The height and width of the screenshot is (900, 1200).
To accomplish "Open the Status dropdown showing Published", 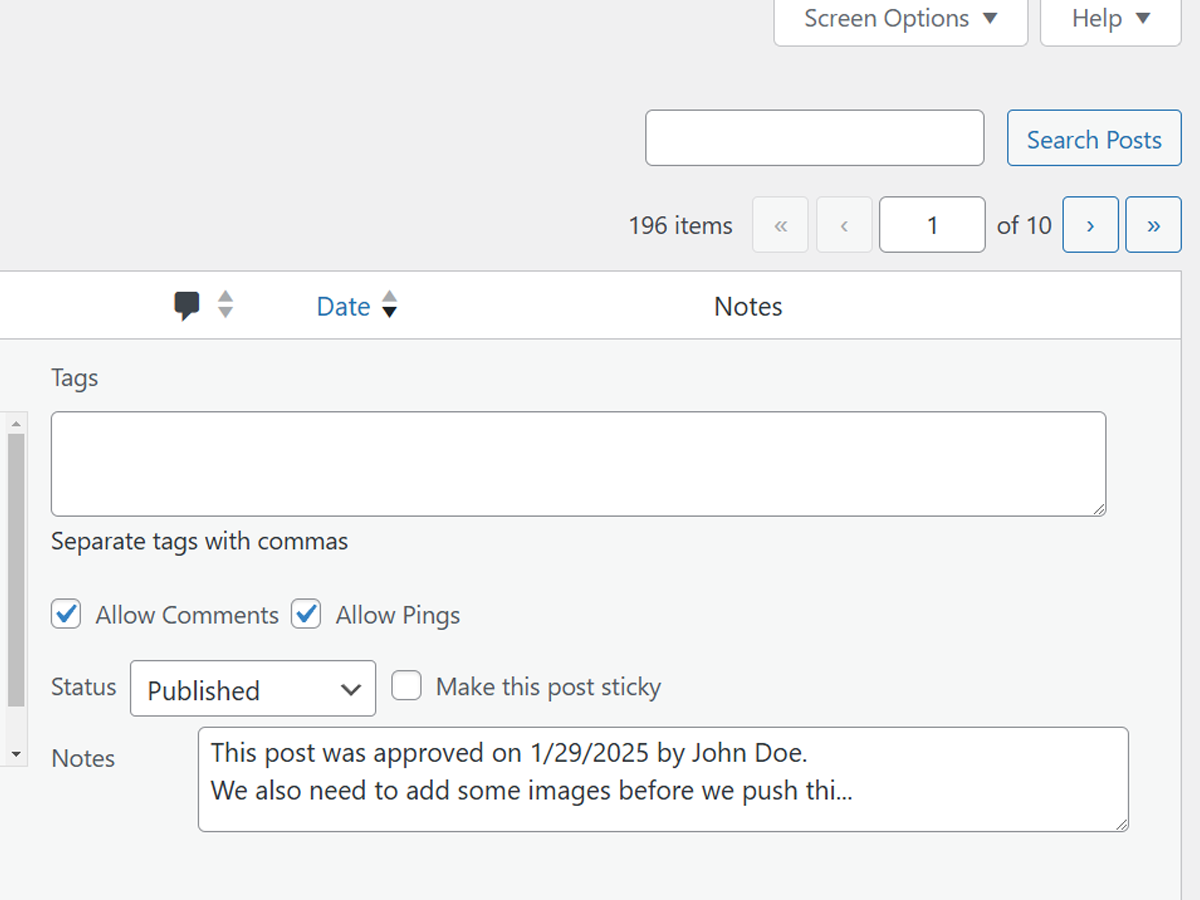I will (253, 689).
